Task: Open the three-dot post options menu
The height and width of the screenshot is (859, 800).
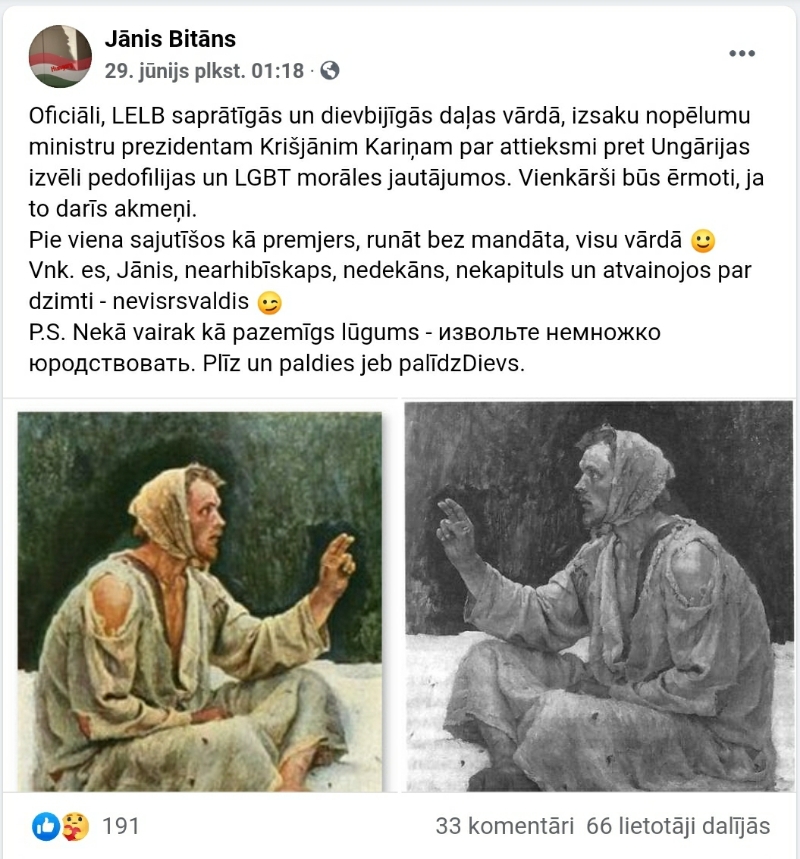Action: [x=742, y=53]
